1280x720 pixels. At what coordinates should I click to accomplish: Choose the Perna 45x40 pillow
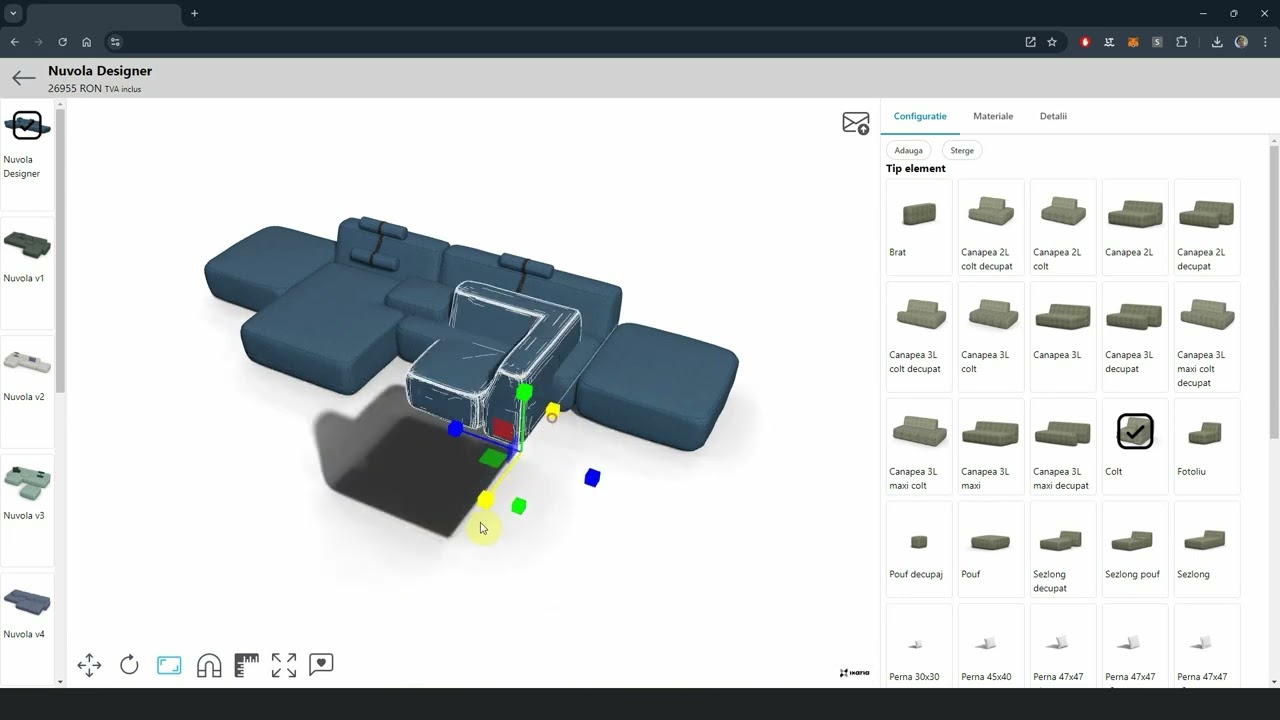tap(991, 646)
